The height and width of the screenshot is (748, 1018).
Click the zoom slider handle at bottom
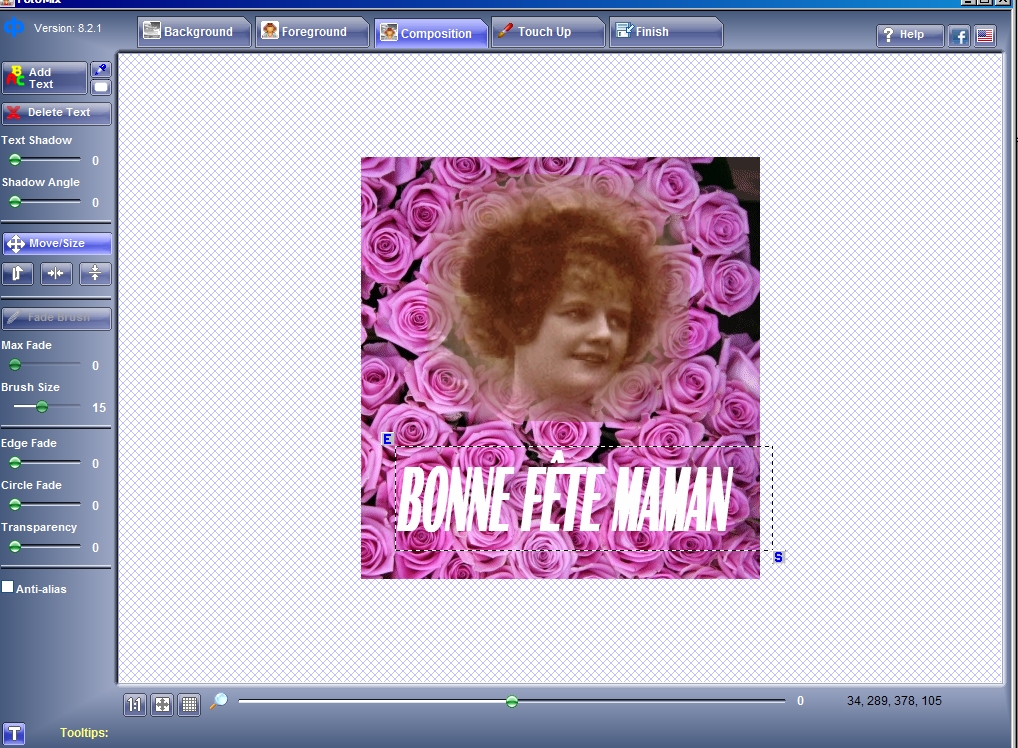512,701
